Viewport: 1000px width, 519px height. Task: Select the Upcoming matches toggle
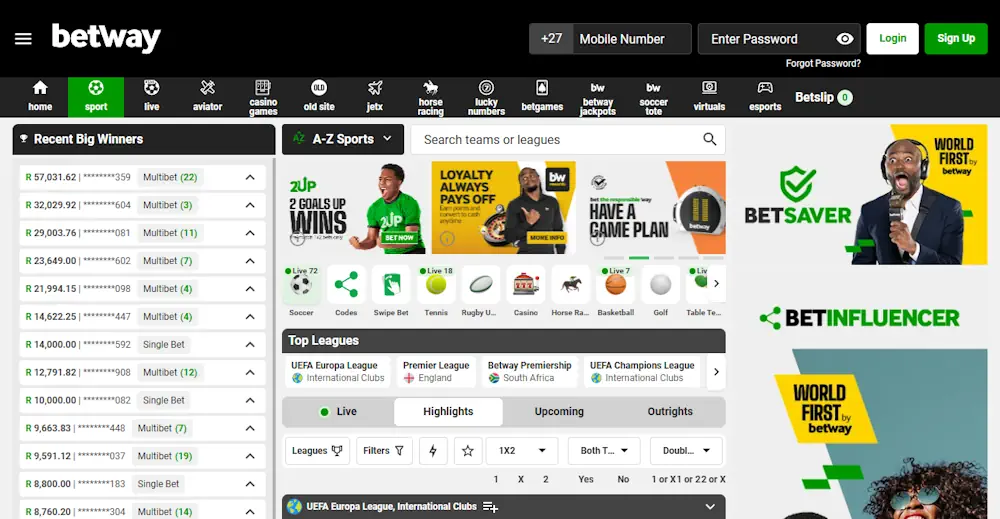pos(559,411)
